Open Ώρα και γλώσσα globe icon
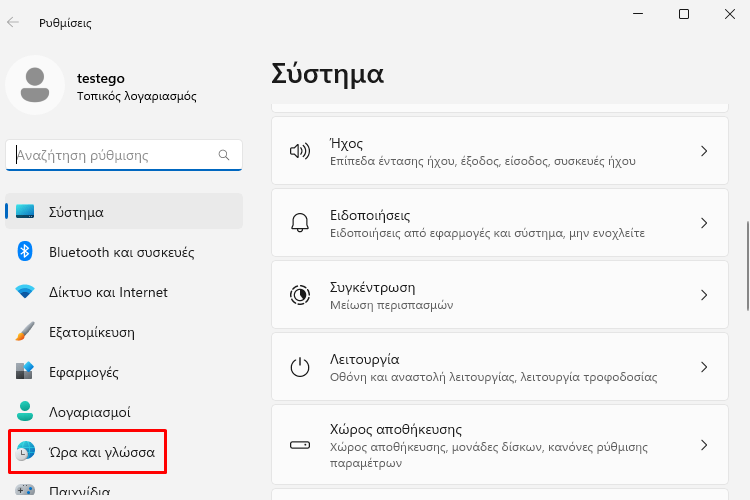Screen dimensions: 750x500 pos(25,452)
